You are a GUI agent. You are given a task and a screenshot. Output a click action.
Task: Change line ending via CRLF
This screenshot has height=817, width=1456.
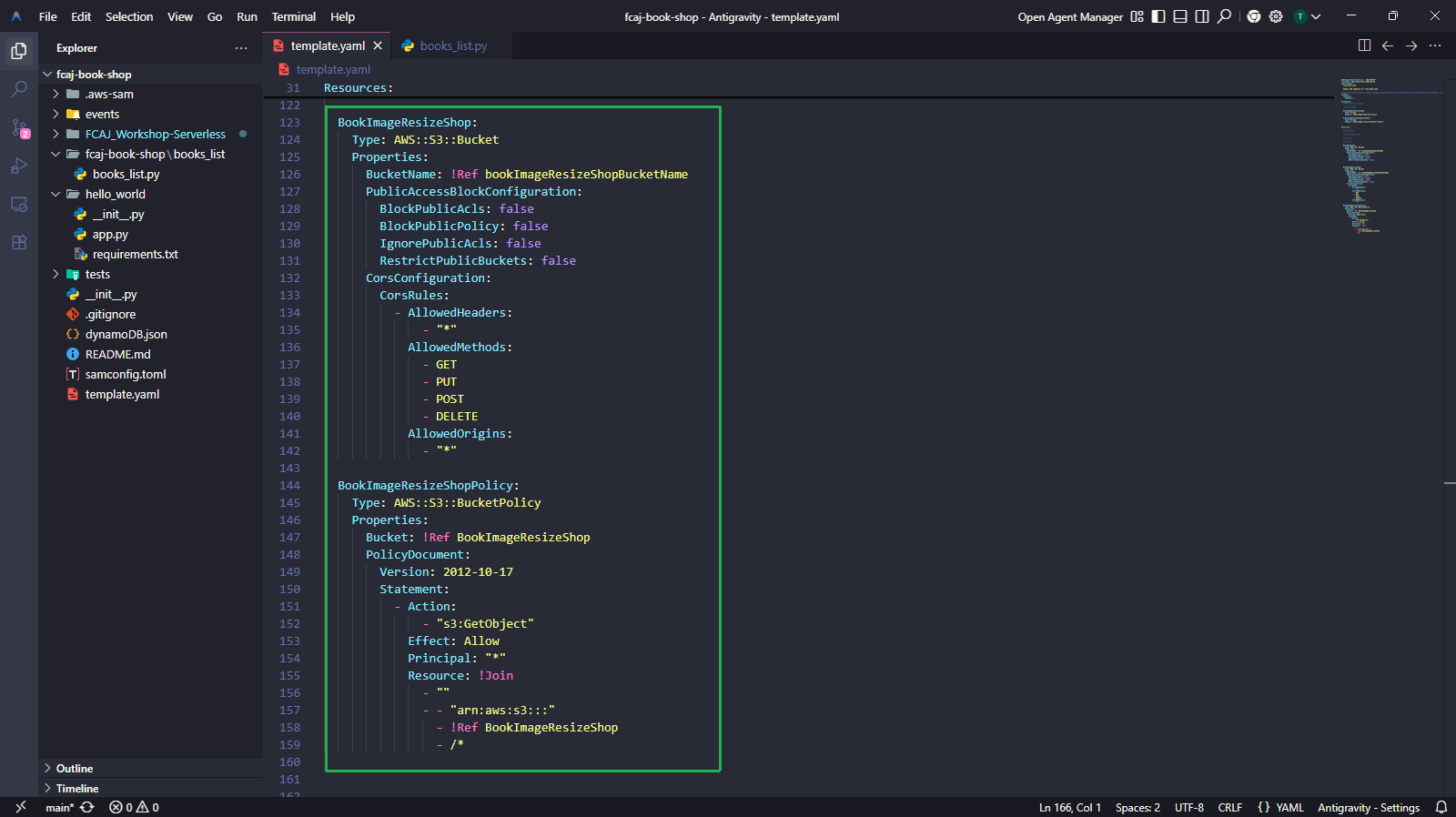[1230, 807]
